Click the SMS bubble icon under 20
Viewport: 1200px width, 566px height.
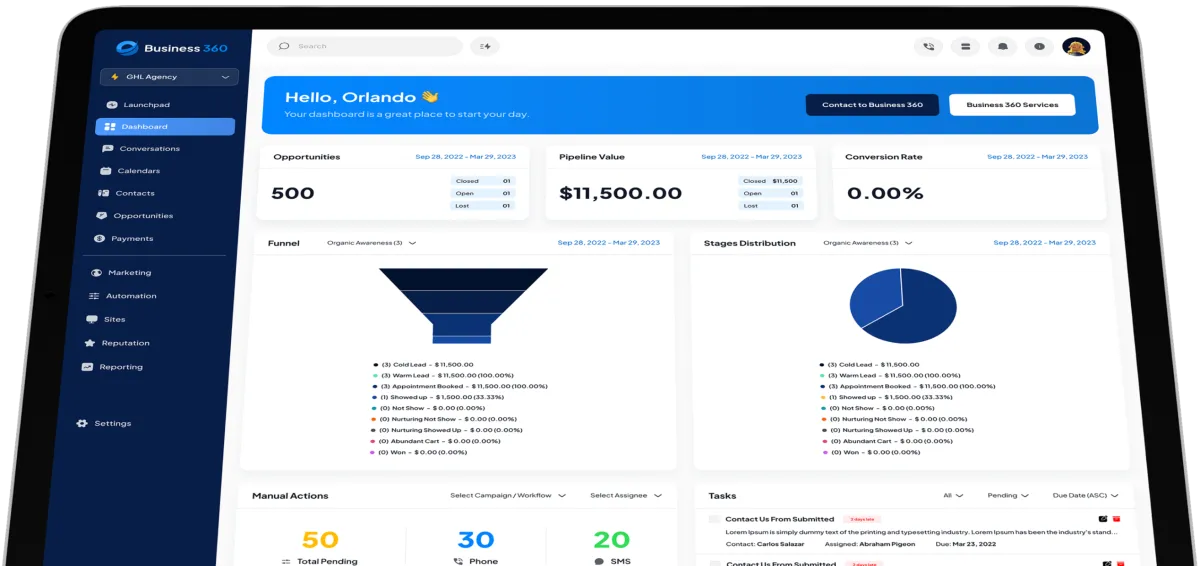(x=599, y=562)
